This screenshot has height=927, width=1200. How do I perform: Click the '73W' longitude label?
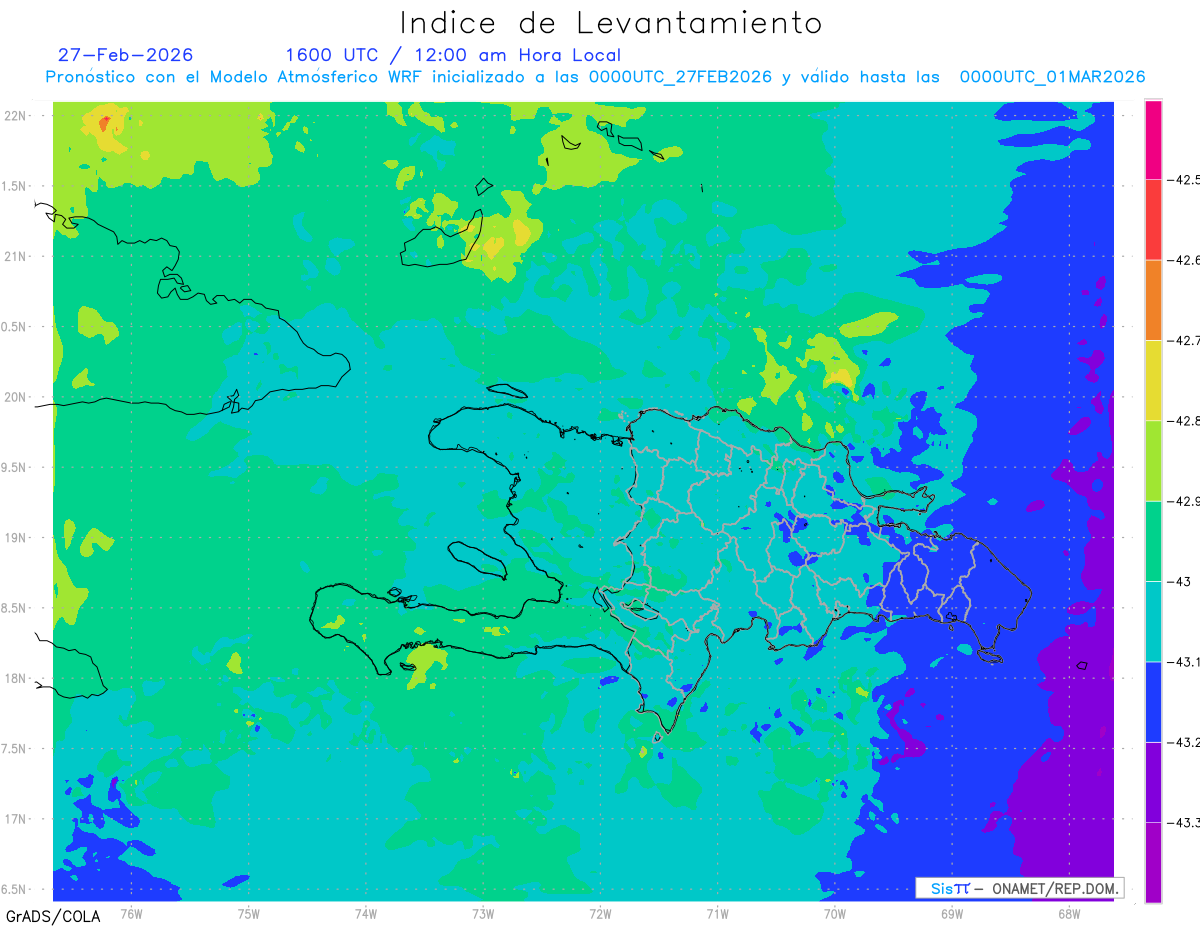click(483, 913)
